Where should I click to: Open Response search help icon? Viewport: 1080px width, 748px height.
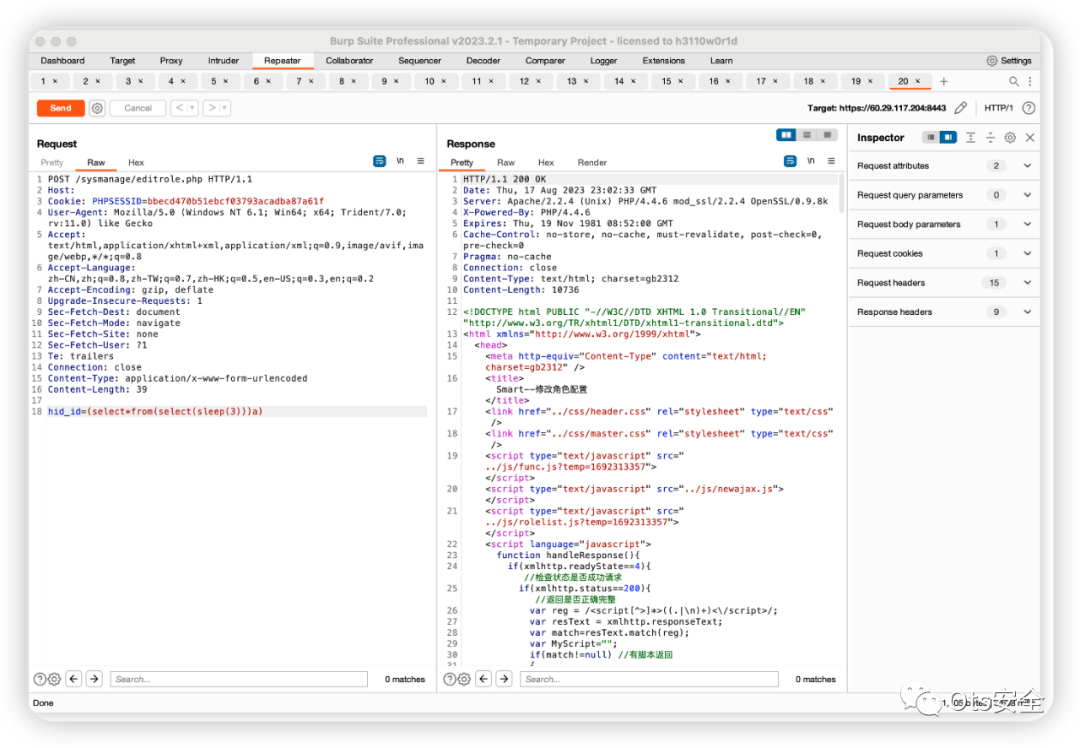pyautogui.click(x=450, y=679)
